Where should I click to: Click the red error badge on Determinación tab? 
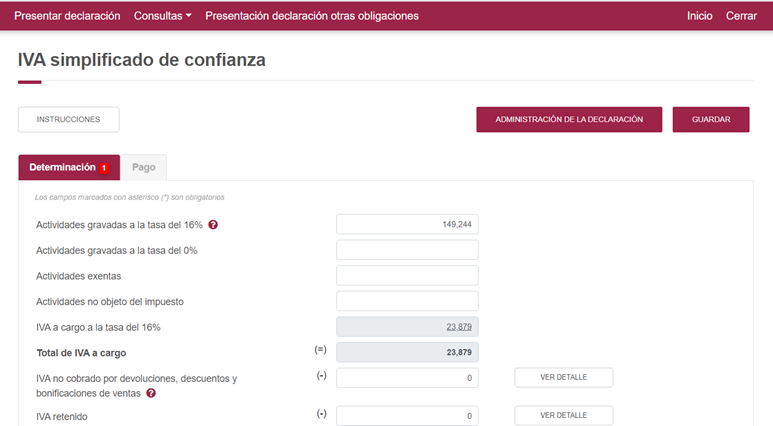click(x=104, y=168)
